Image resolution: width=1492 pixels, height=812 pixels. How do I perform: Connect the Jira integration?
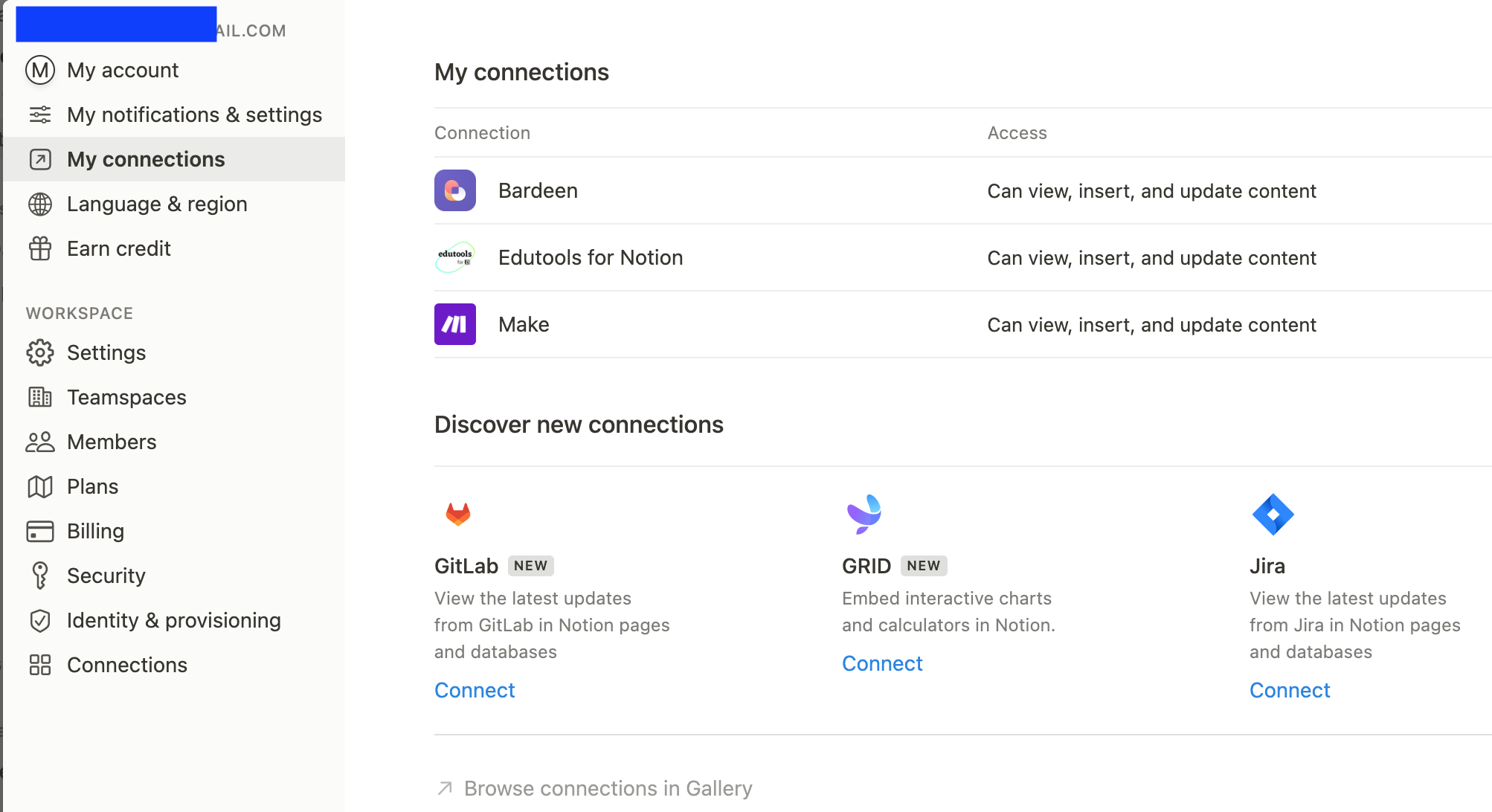pyautogui.click(x=1290, y=690)
